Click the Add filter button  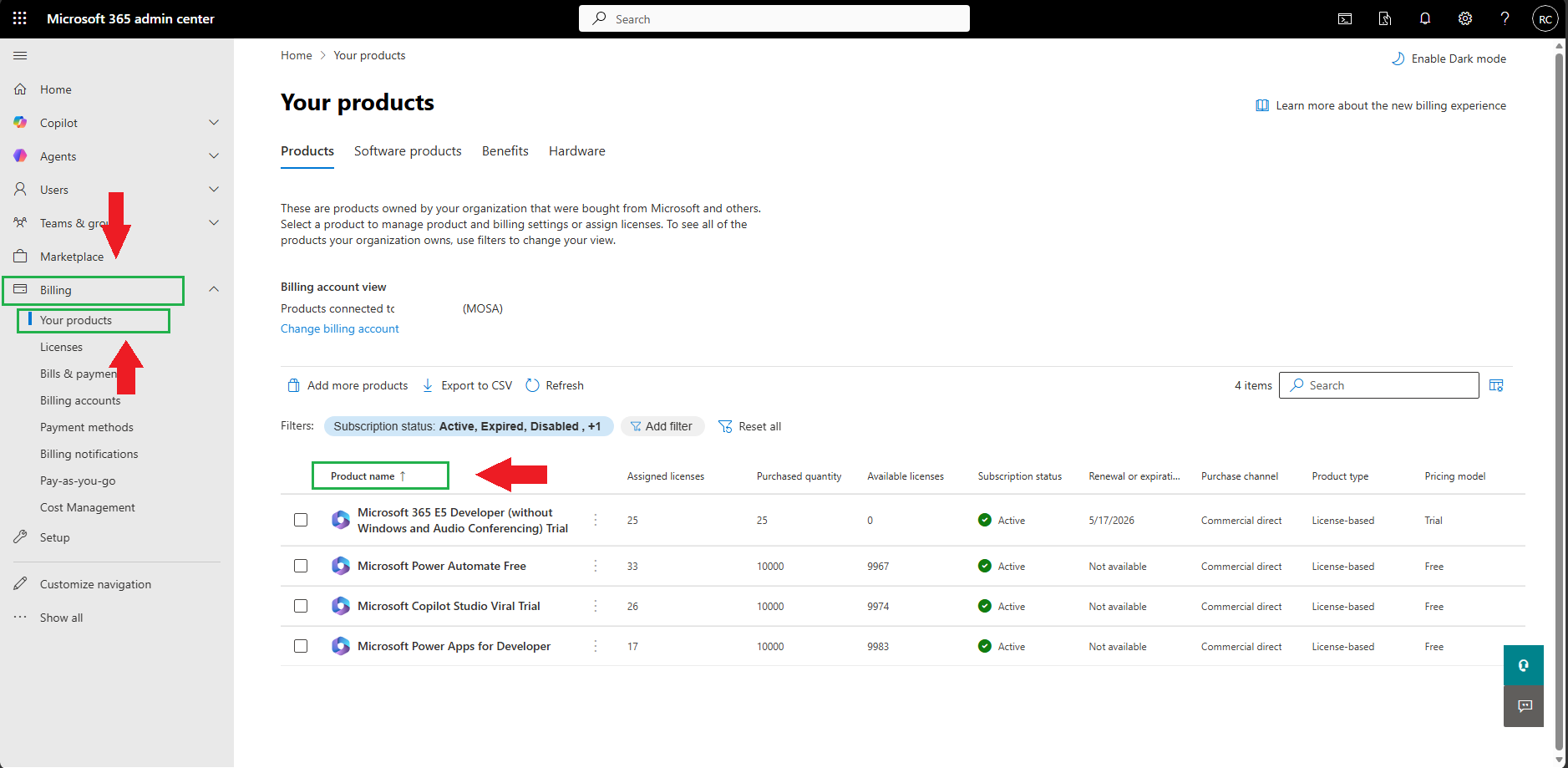coord(662,426)
